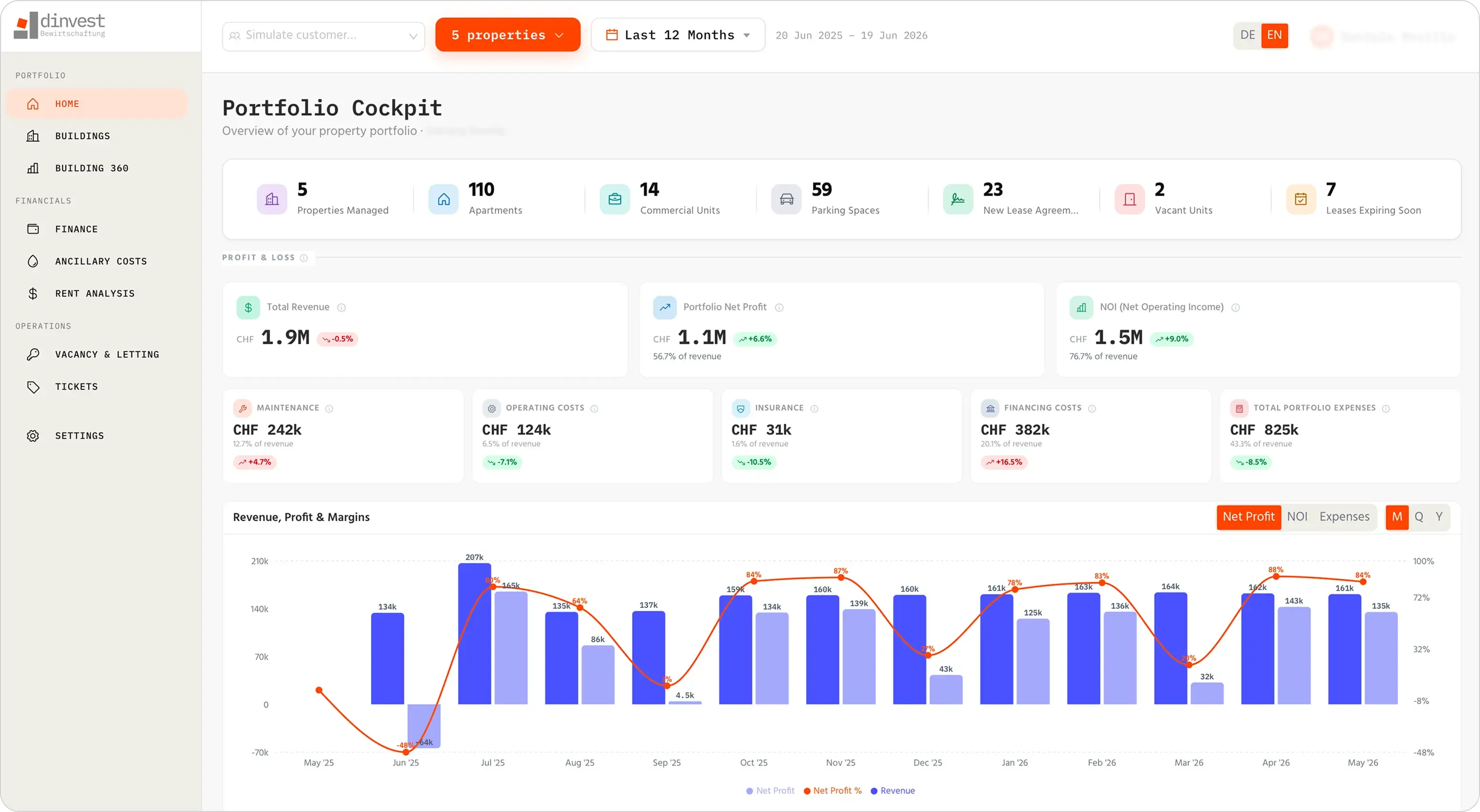This screenshot has width=1480, height=812.
Task: Click the +6.6% Net Profit change badge
Action: click(x=756, y=339)
